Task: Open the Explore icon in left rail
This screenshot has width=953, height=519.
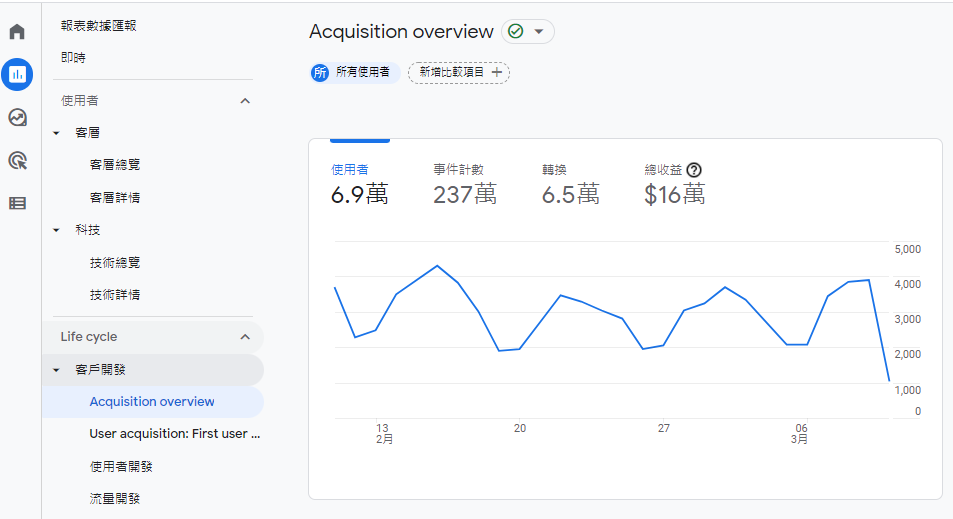Action: (17, 117)
